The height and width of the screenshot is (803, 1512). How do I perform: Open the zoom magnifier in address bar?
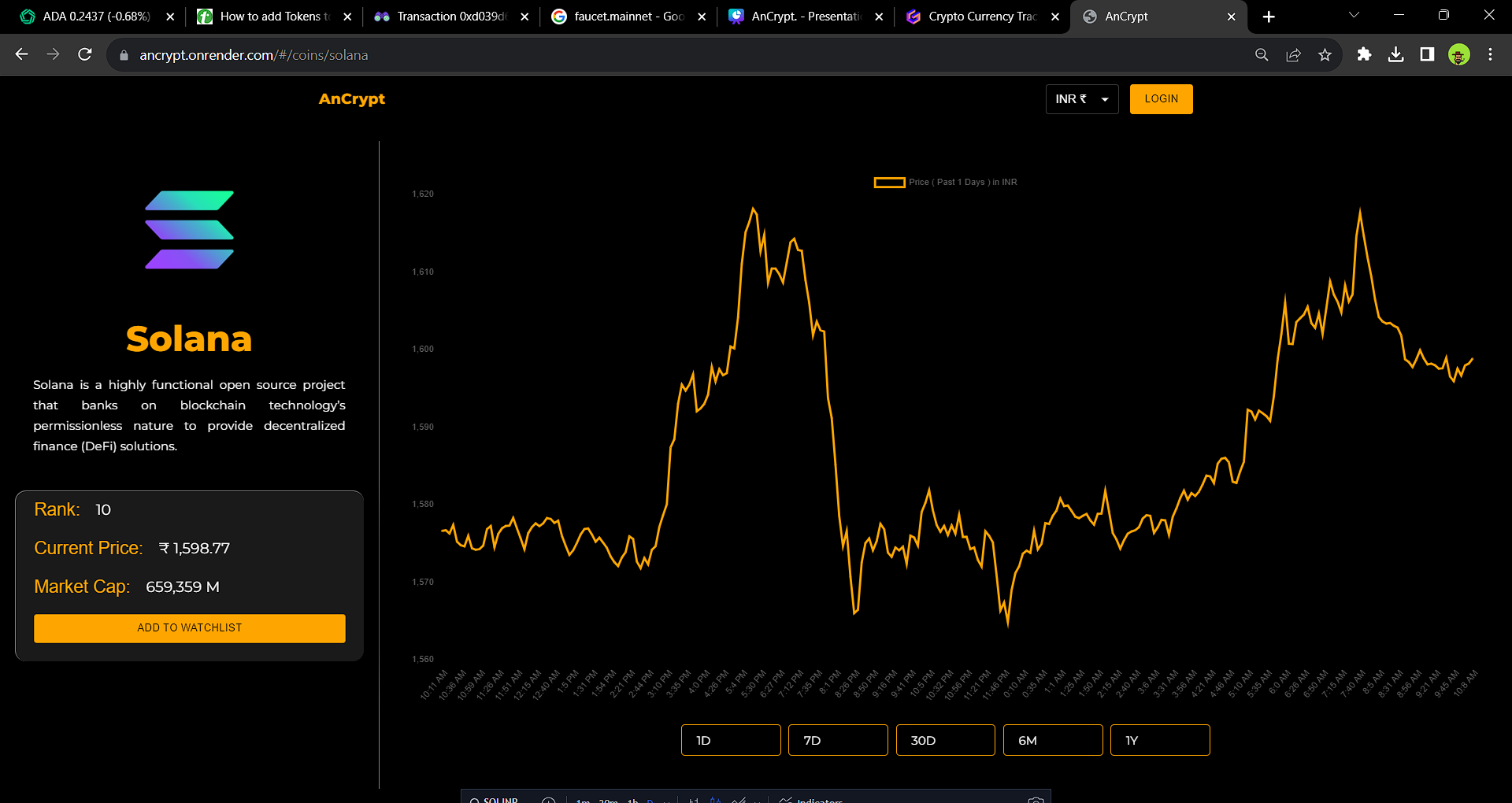[1262, 54]
